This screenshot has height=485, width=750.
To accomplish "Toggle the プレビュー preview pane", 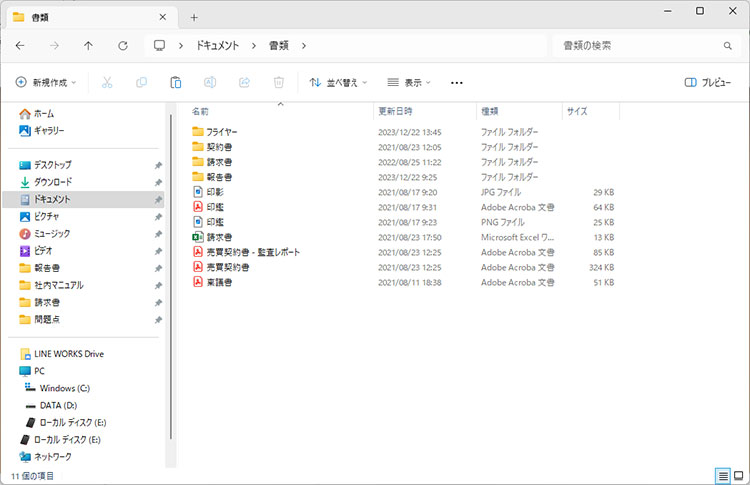I will pyautogui.click(x=707, y=83).
